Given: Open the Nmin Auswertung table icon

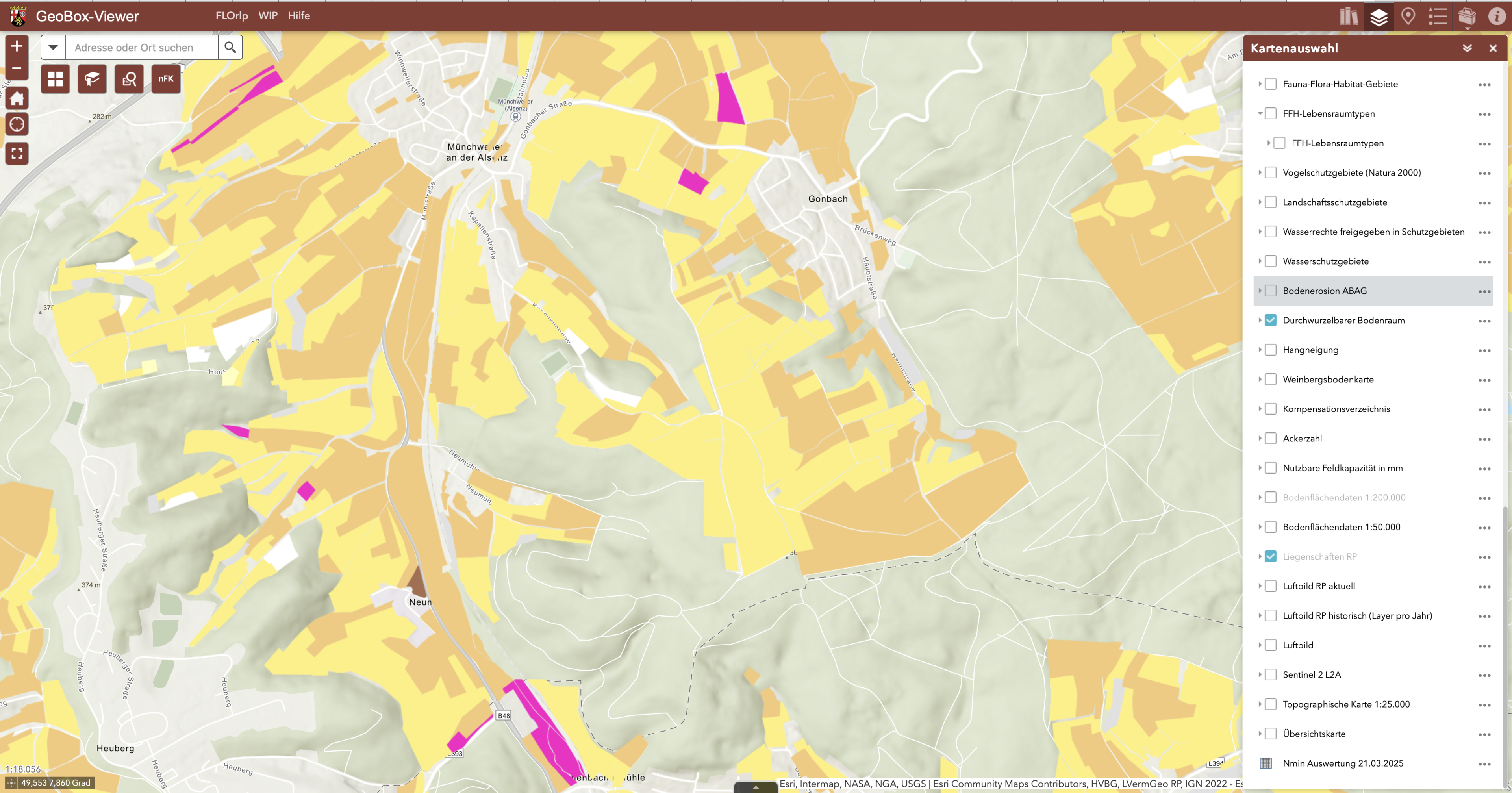Looking at the screenshot, I should tap(1266, 763).
